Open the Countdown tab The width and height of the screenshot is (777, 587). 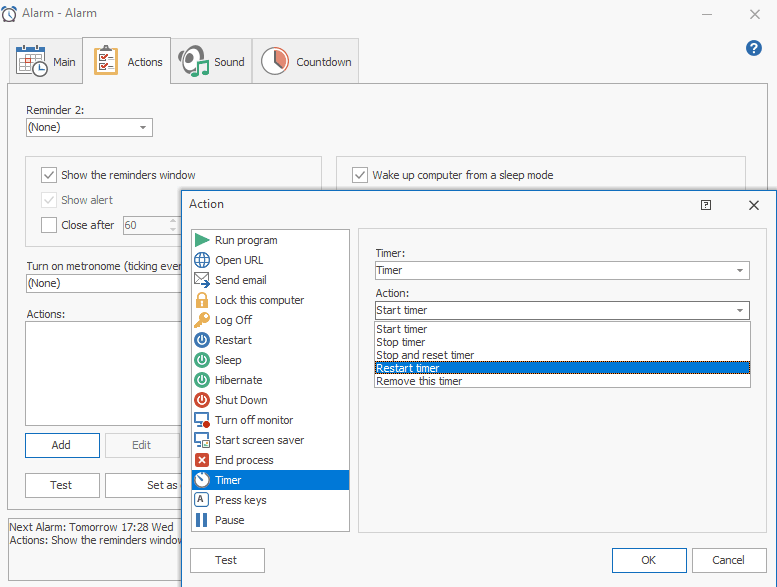(x=306, y=62)
